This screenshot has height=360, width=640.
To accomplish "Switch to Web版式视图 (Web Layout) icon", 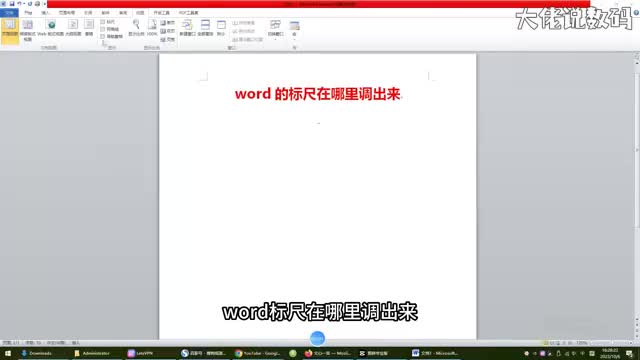I will click(x=51, y=28).
